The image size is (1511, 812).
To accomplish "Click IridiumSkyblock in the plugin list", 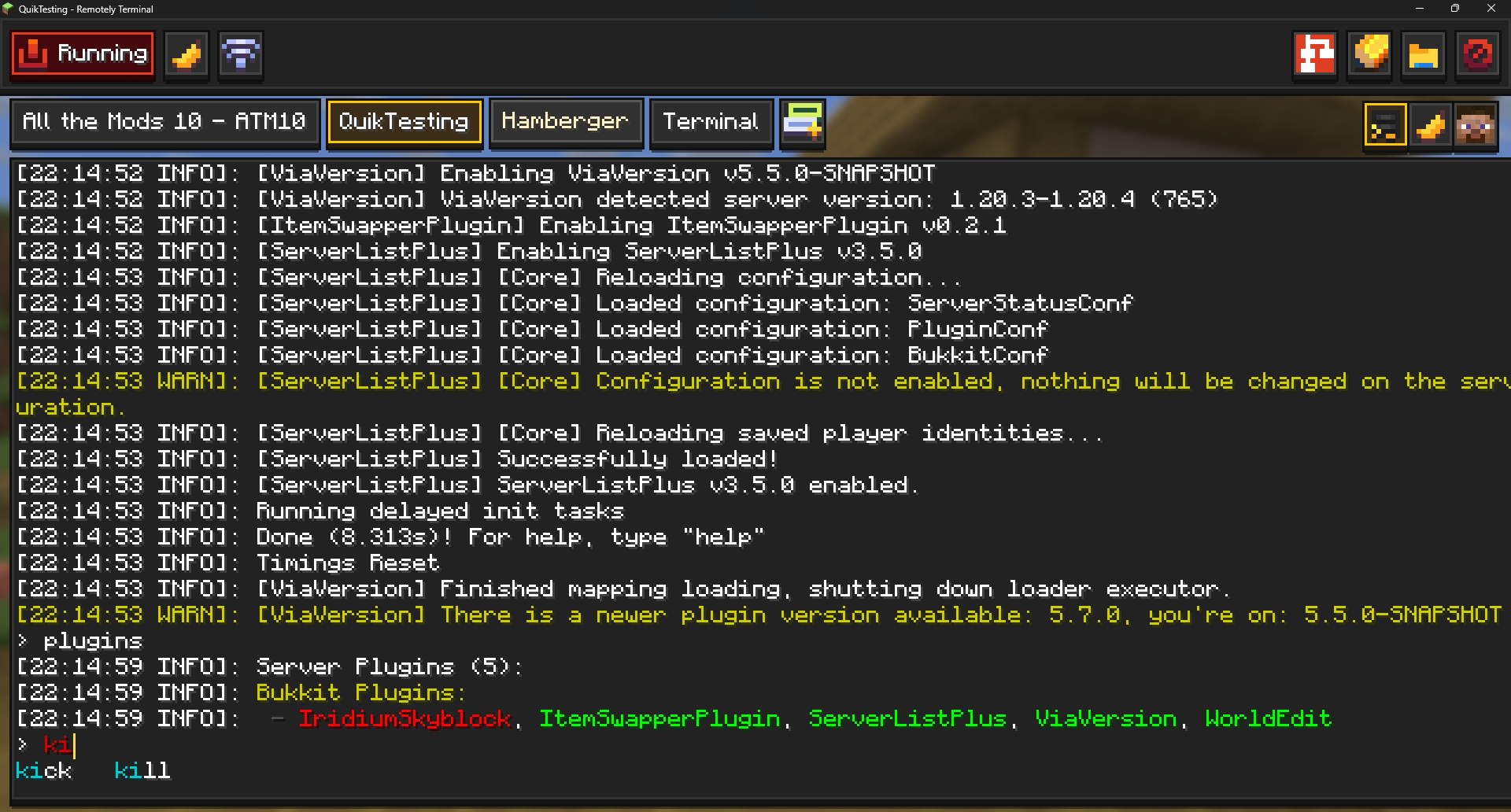I will (x=405, y=718).
